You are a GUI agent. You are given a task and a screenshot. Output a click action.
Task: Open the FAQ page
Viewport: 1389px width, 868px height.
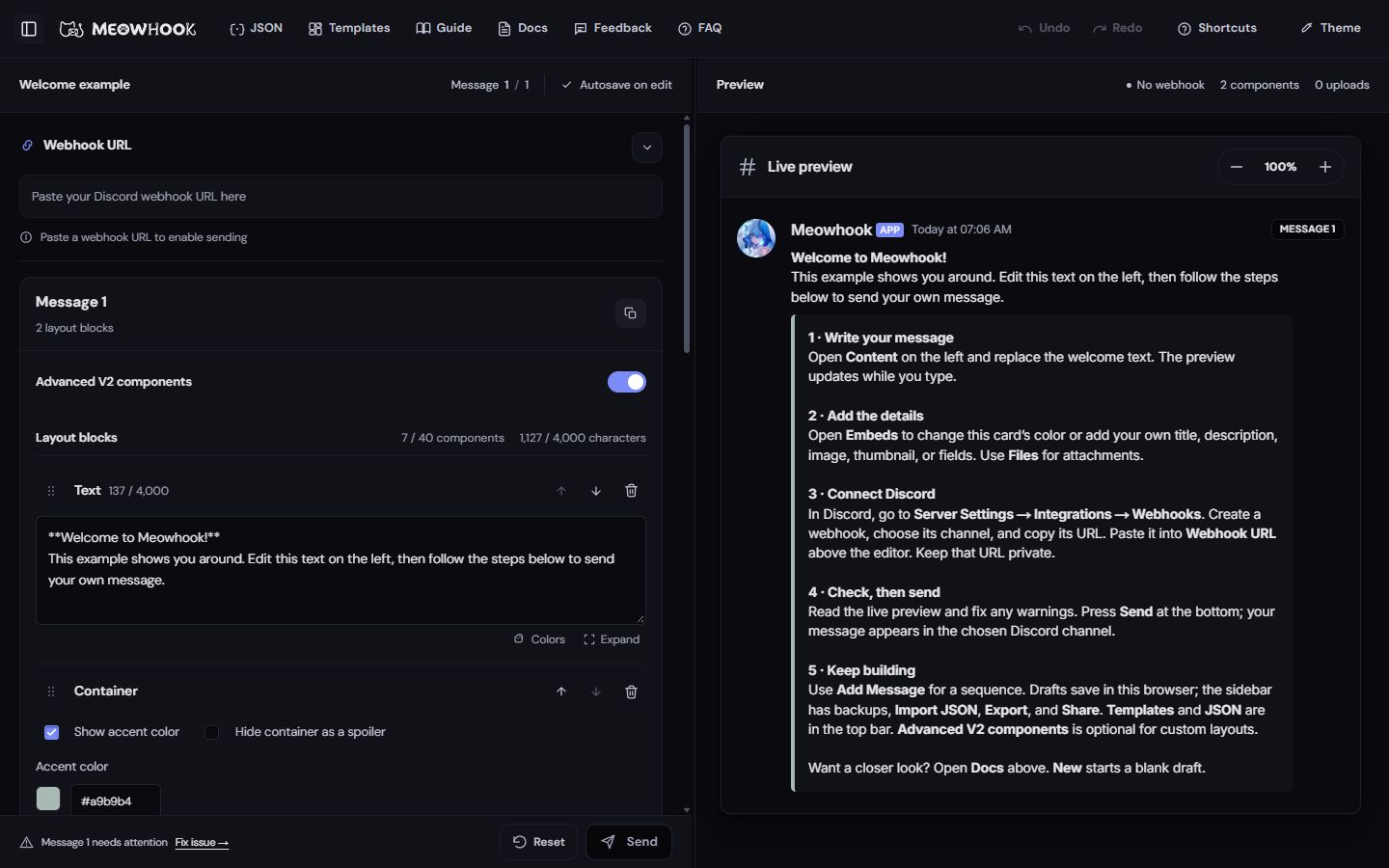pos(700,28)
